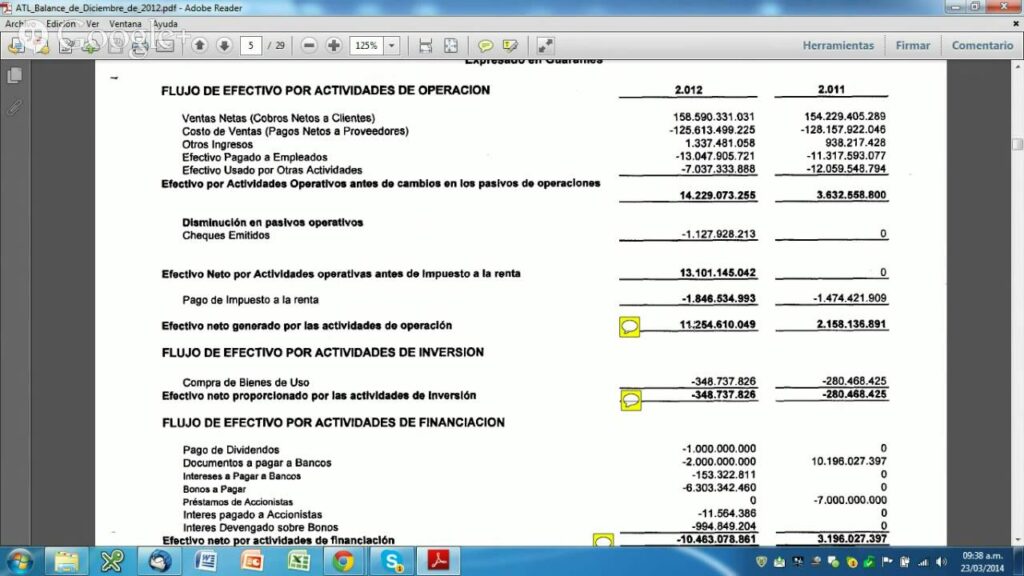This screenshot has width=1024, height=576.
Task: Open the Ayuda menu
Action: coord(165,23)
